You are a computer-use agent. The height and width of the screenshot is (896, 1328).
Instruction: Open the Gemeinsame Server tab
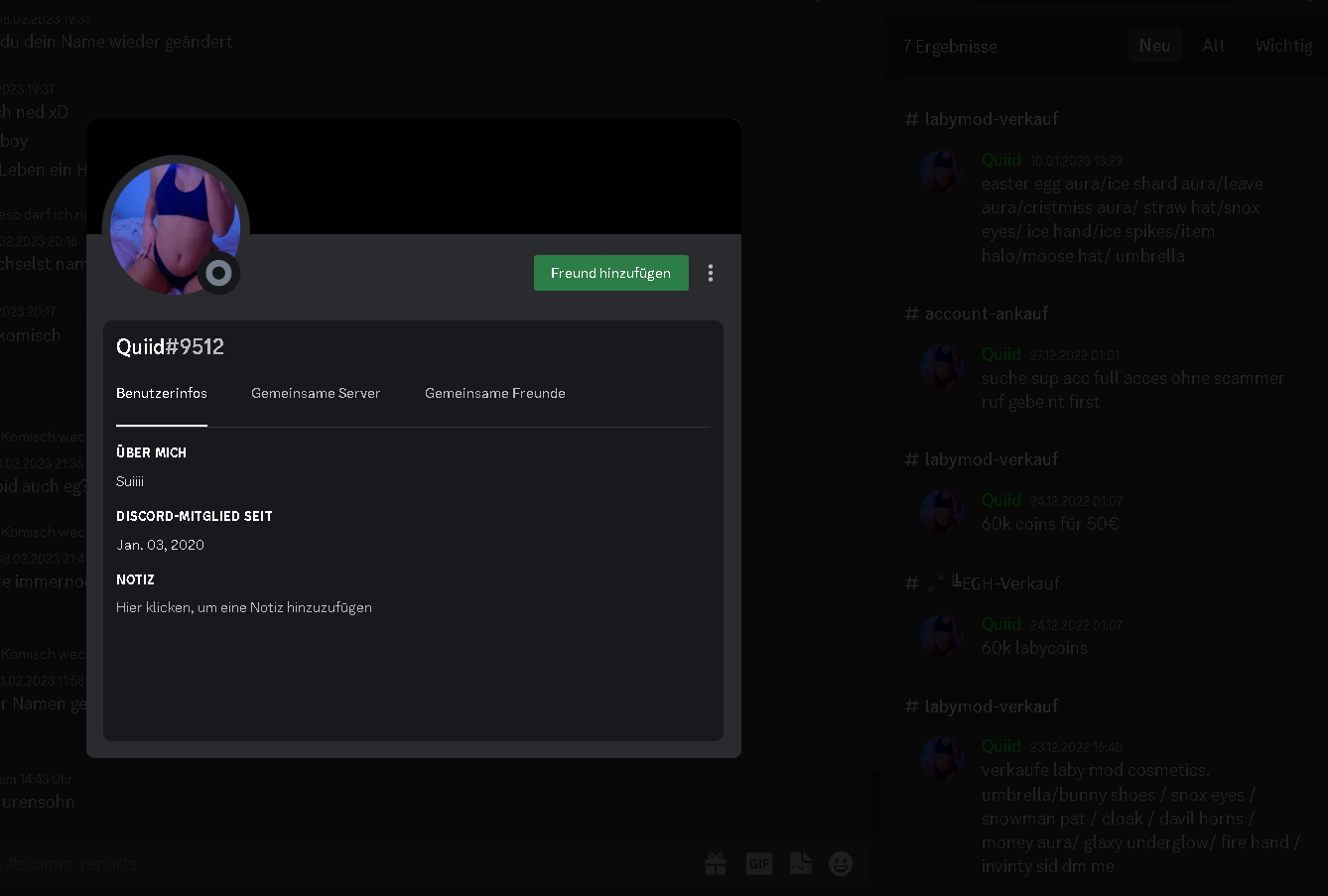pos(316,393)
